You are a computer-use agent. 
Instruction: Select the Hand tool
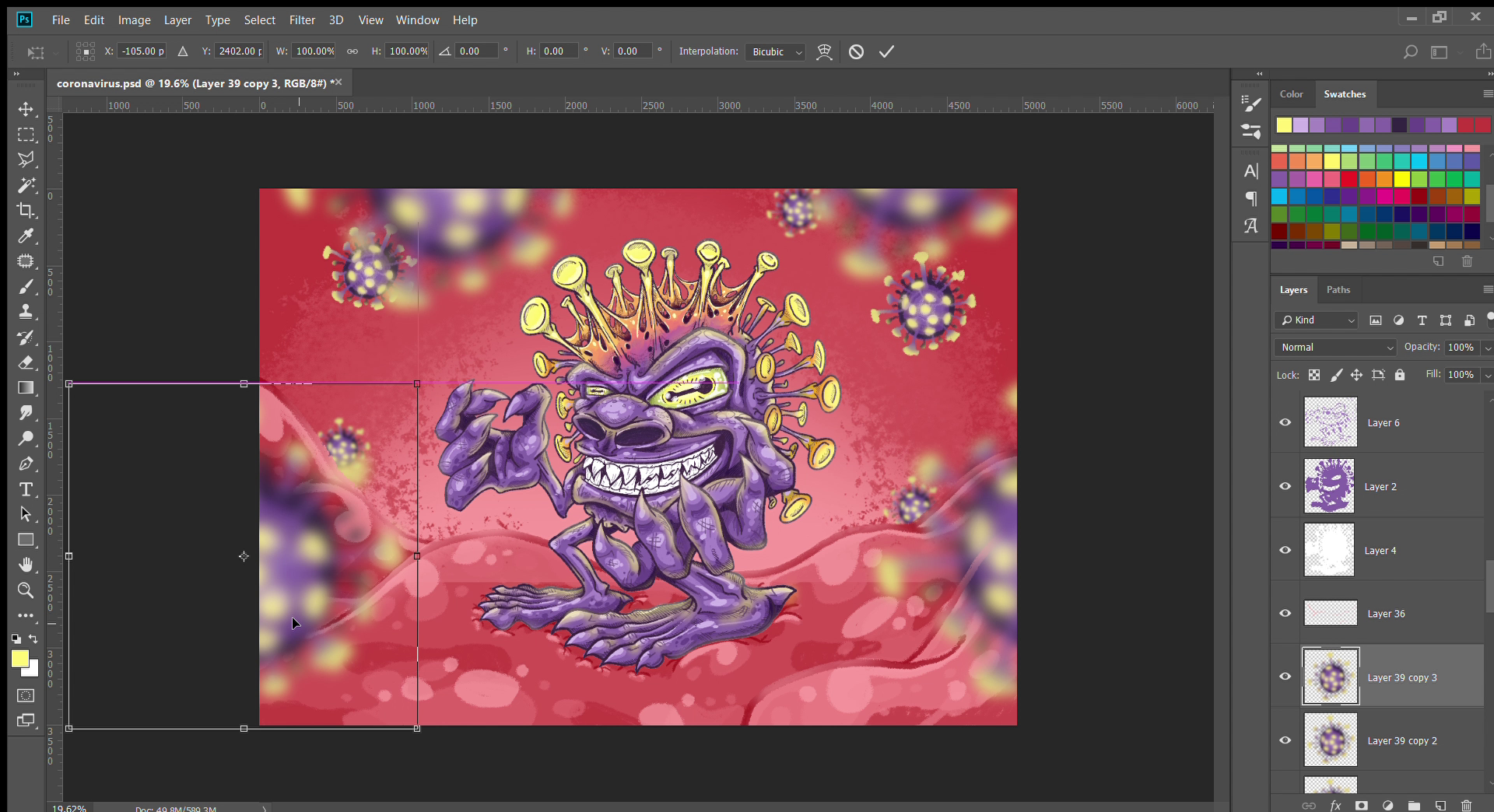click(x=26, y=565)
